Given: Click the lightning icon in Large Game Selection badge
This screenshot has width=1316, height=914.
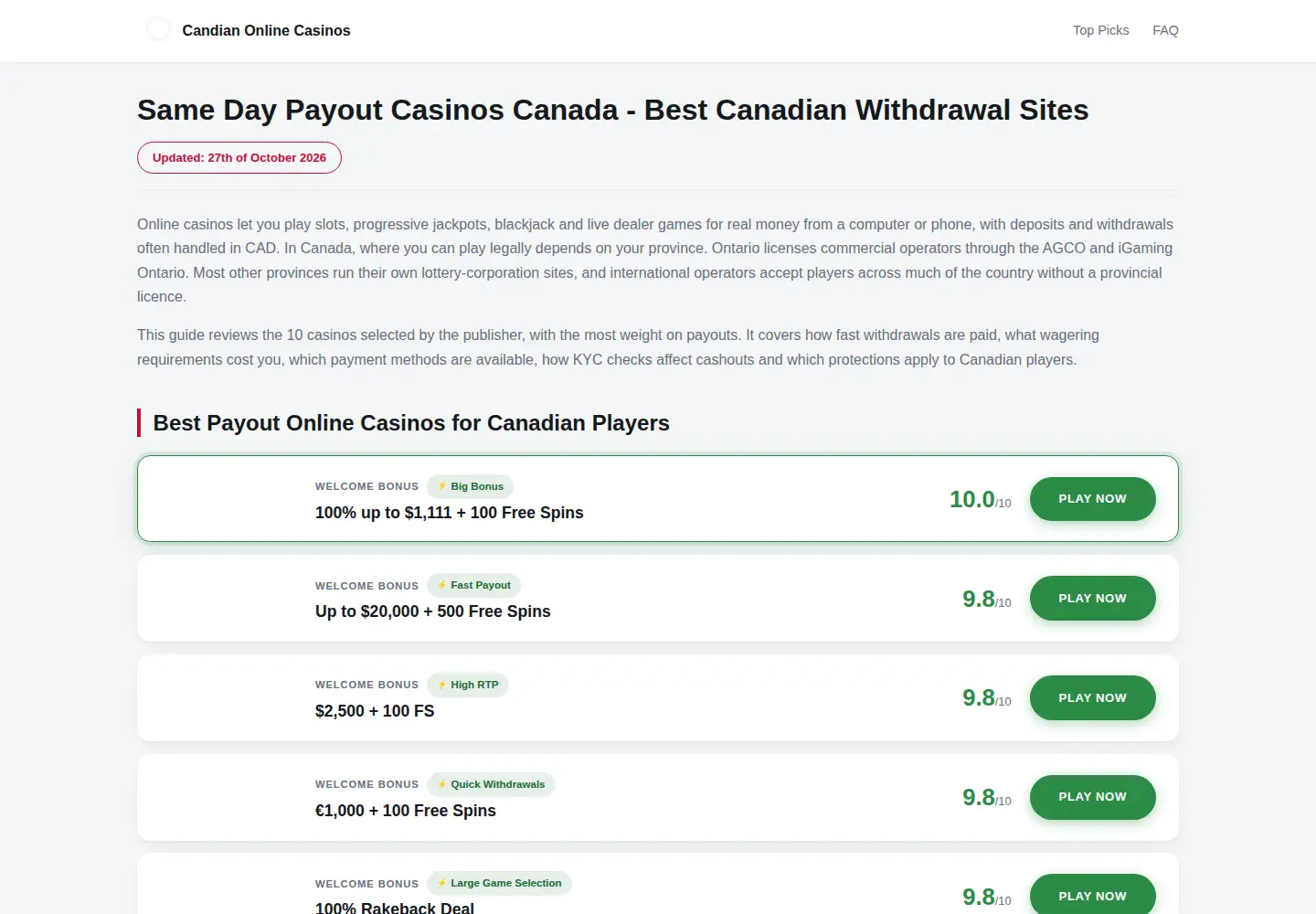Looking at the screenshot, I should coord(442,883).
